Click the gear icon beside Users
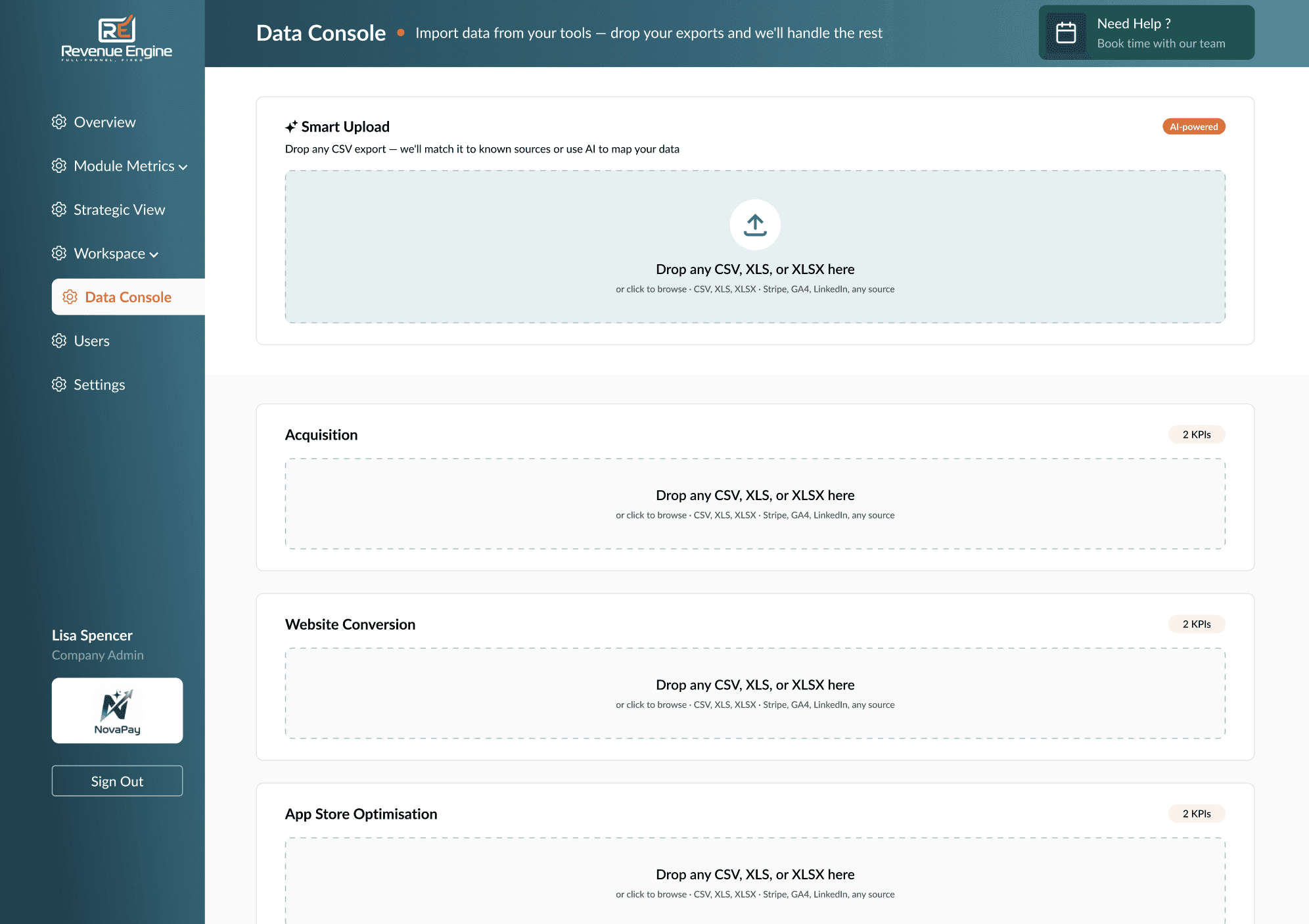1309x924 pixels. 59,340
